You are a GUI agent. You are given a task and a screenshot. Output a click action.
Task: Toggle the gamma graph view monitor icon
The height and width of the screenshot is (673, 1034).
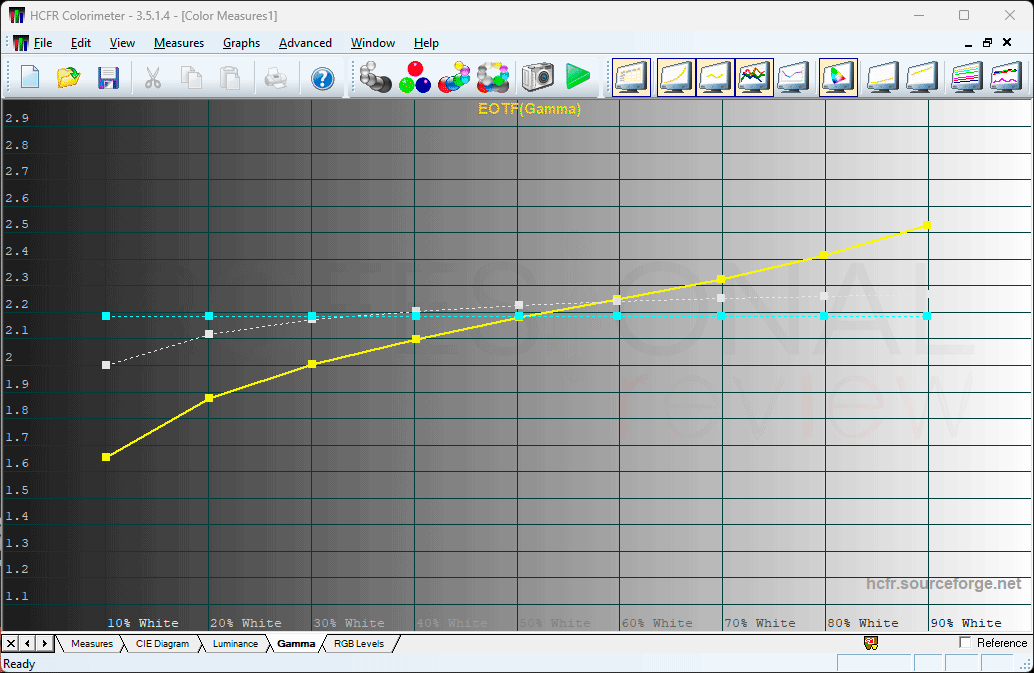click(715, 77)
